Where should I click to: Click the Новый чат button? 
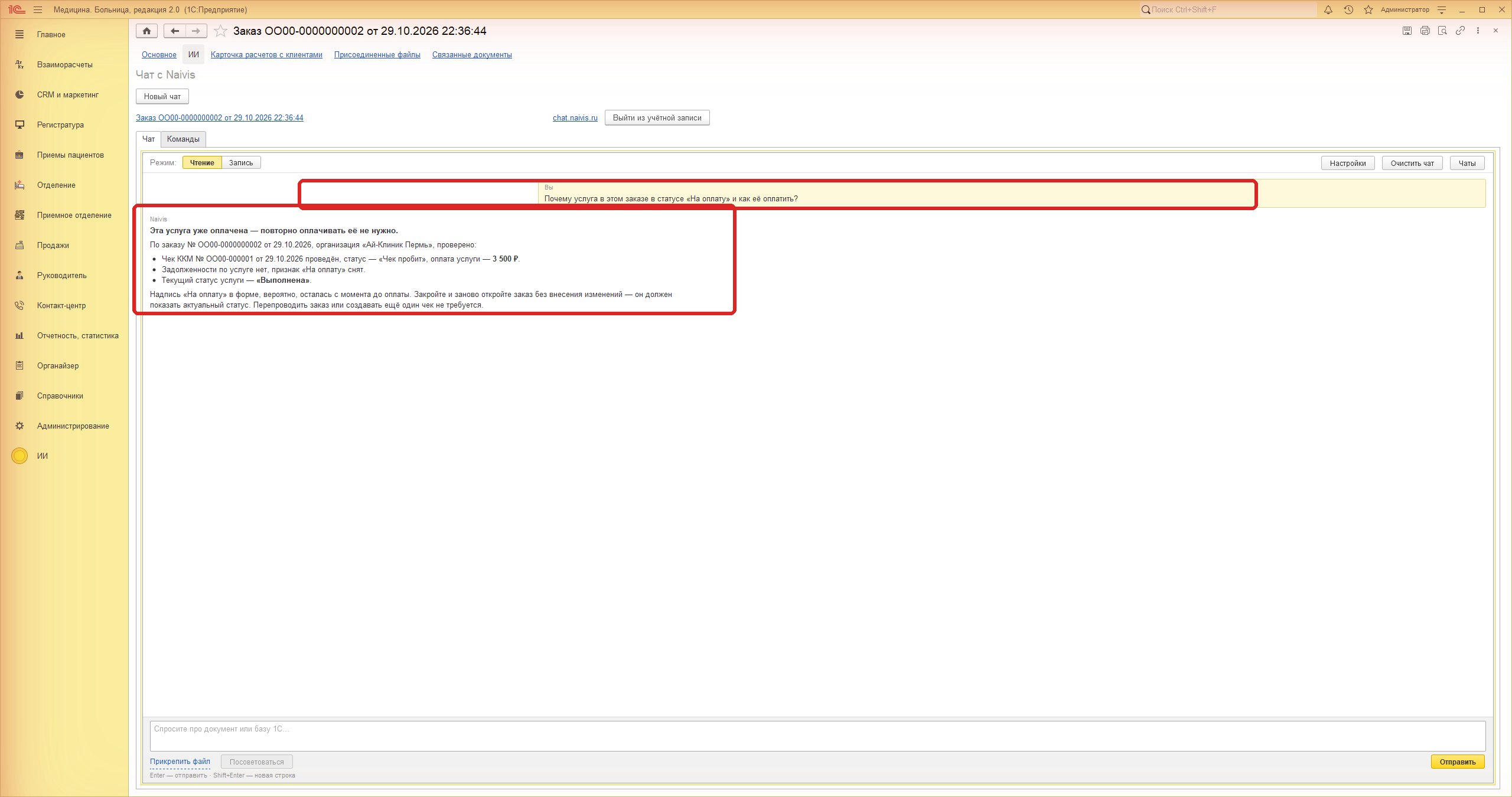[x=162, y=96]
